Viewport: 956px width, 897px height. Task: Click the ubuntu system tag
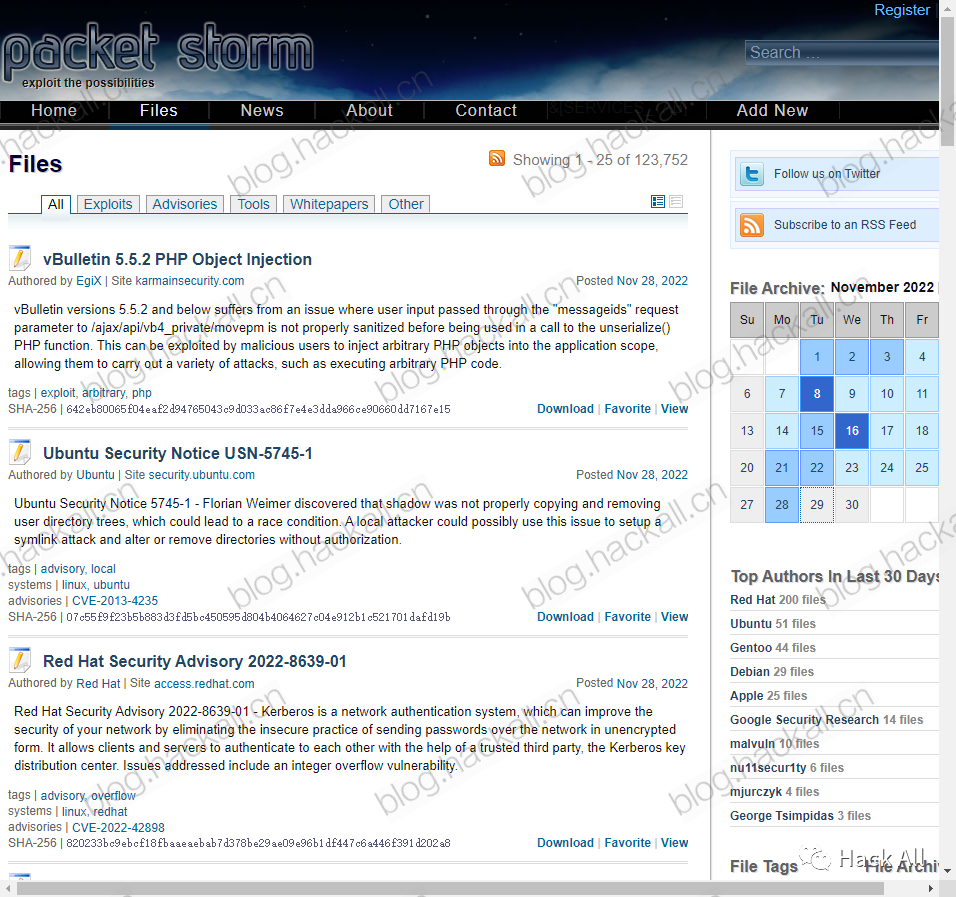click(x=112, y=585)
